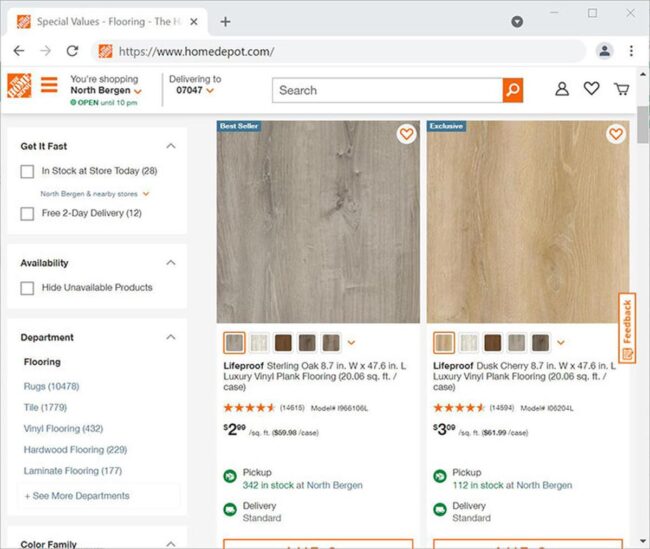The width and height of the screenshot is (650, 549).
Task: Click the orange search magnifier button
Action: (x=513, y=90)
